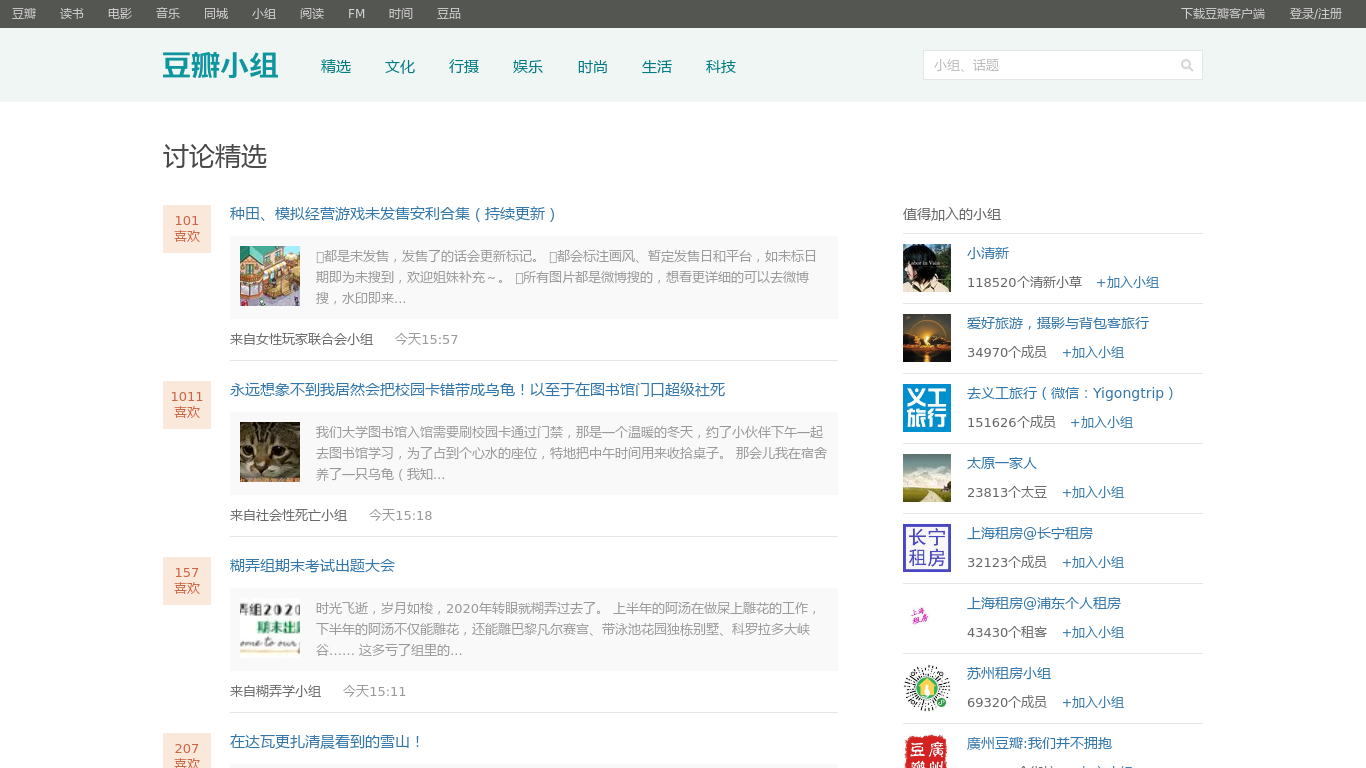Switch to 文化 category tab
This screenshot has height=768, width=1366.
coord(400,66)
